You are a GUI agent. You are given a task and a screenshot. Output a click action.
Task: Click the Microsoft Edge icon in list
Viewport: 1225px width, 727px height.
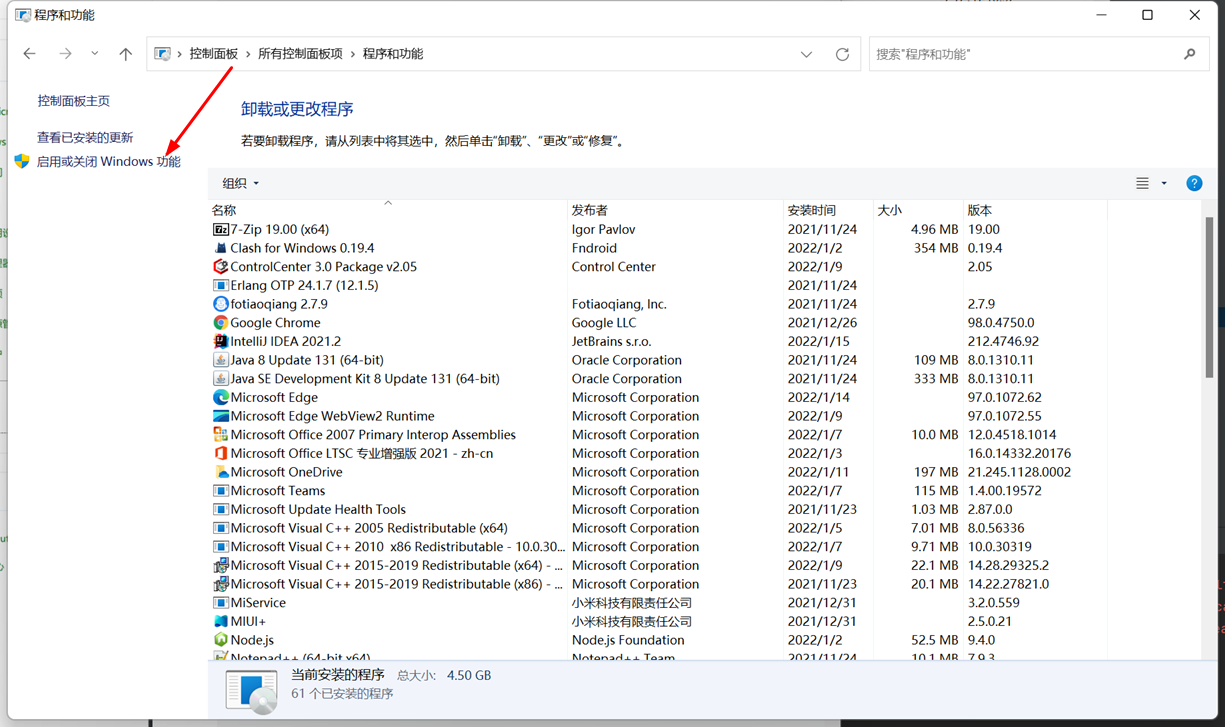pos(221,397)
